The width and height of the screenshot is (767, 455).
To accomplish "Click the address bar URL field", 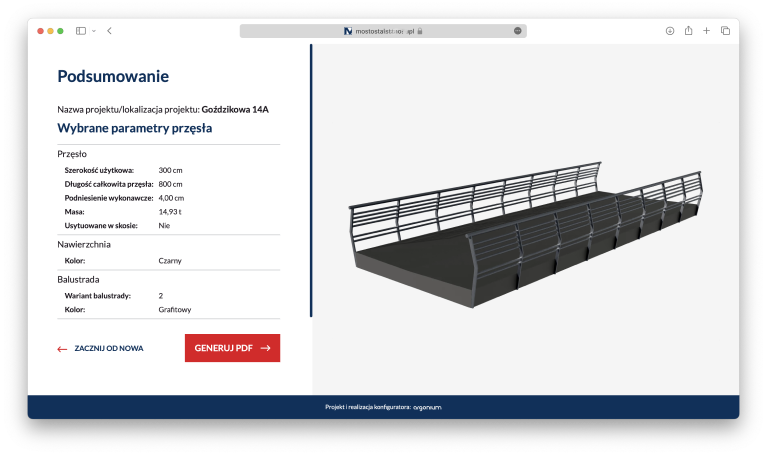I will tap(383, 31).
